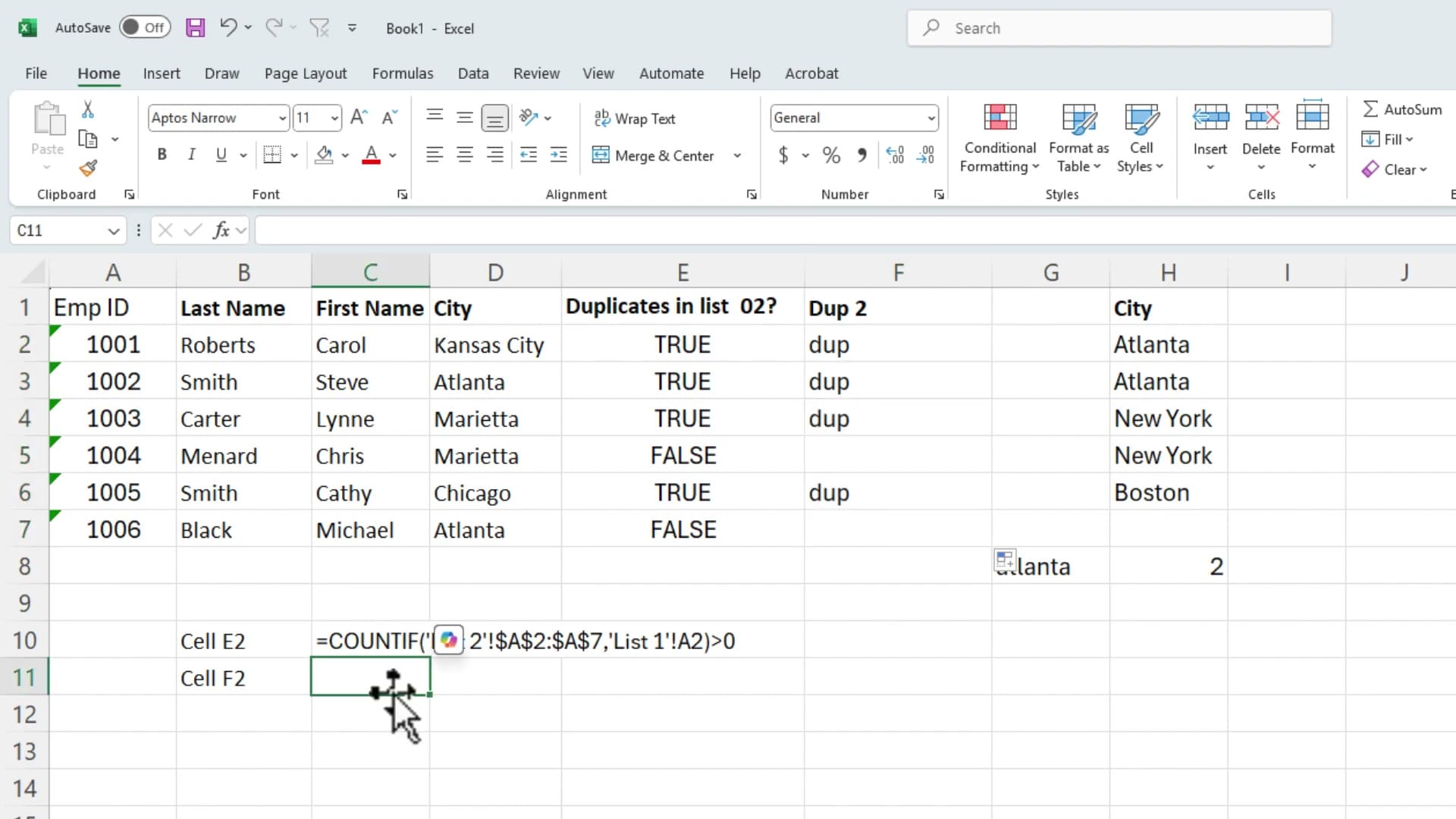Click the Cut (scissors) icon in Clipboard group

[88, 108]
